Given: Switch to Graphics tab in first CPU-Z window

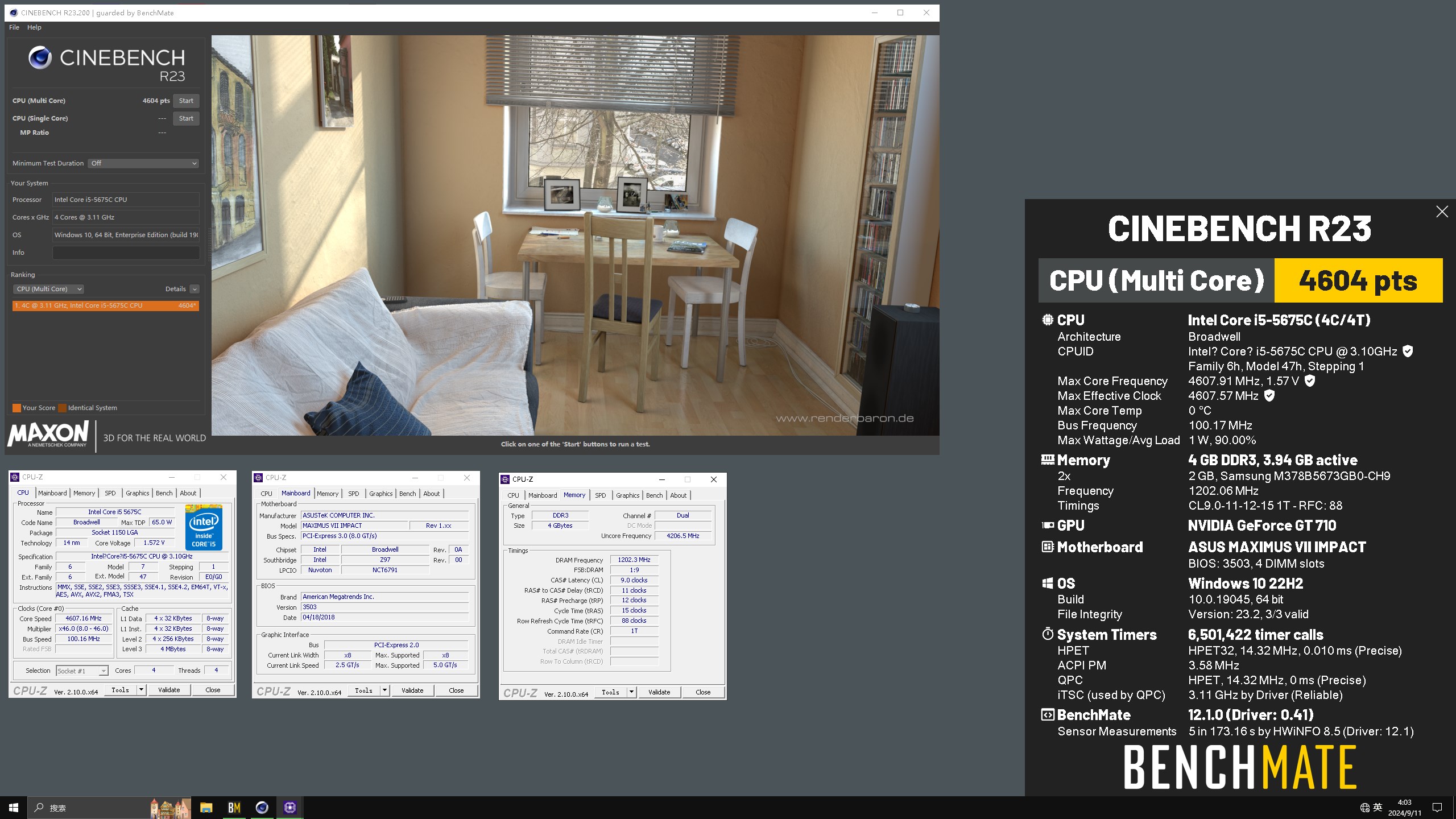Looking at the screenshot, I should click(x=138, y=493).
